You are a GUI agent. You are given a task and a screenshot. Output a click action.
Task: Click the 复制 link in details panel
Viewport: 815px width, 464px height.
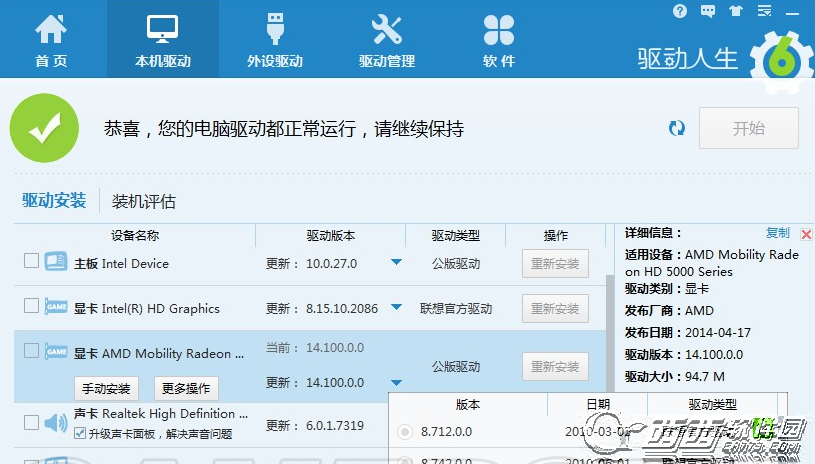(x=778, y=233)
